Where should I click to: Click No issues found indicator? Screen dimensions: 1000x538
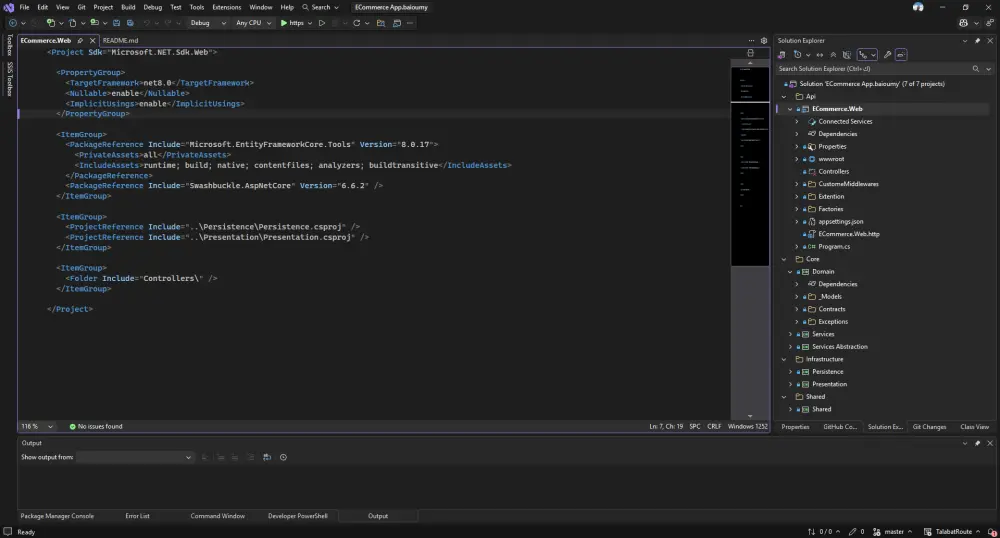(x=96, y=426)
